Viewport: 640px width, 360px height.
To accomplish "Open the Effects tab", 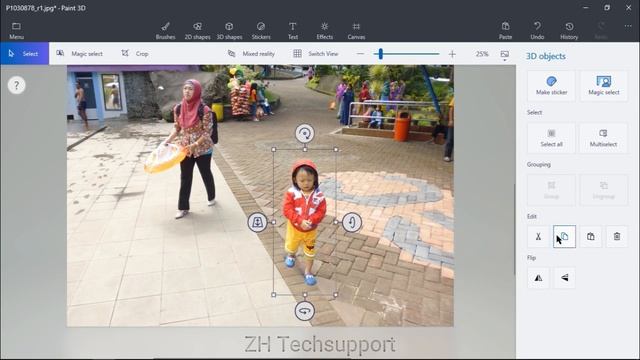I will tap(324, 31).
